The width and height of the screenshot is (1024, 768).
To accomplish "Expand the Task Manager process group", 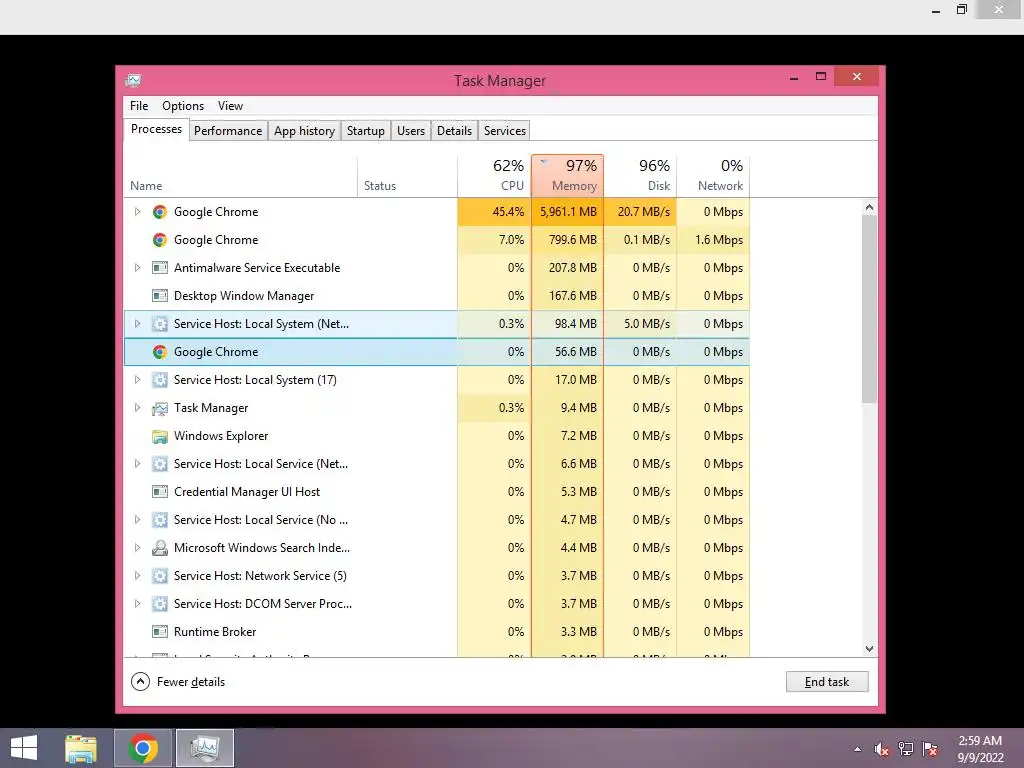I will click(x=137, y=408).
